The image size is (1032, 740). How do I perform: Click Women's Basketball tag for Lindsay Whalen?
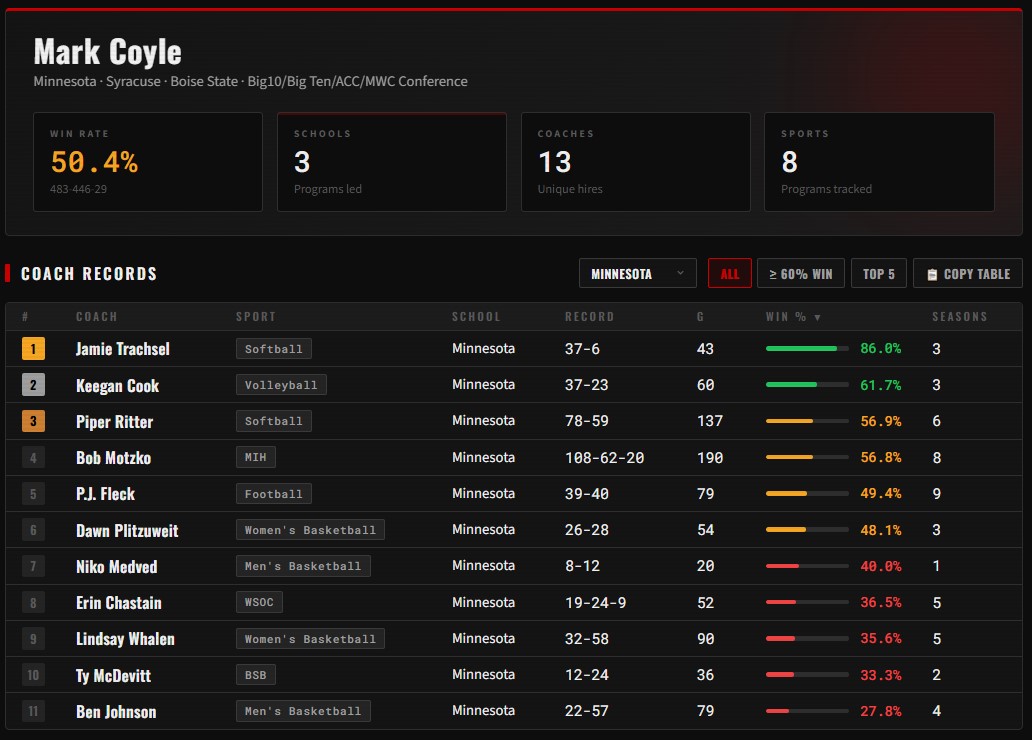tap(310, 638)
